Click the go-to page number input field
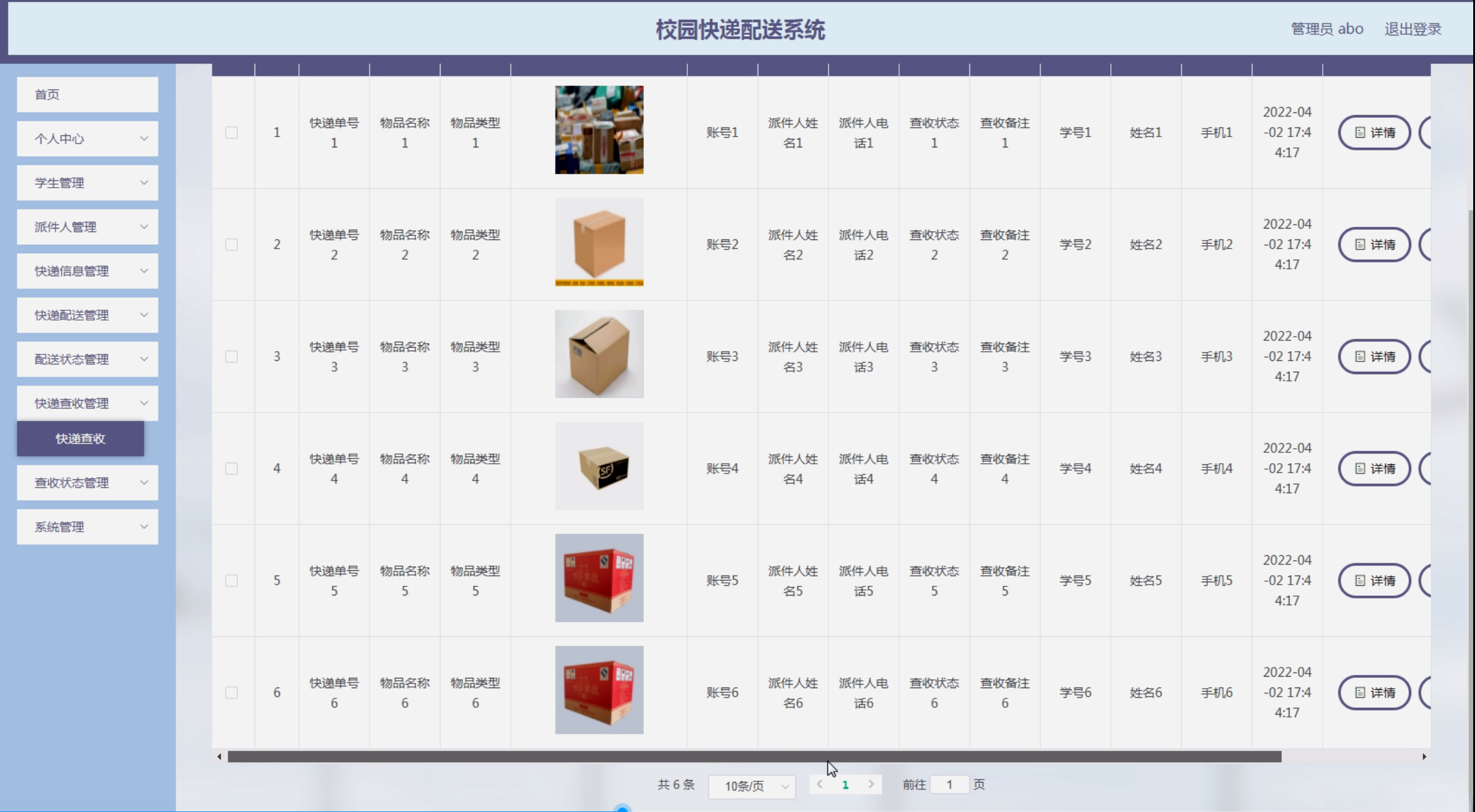The width and height of the screenshot is (1475, 812). (x=949, y=784)
